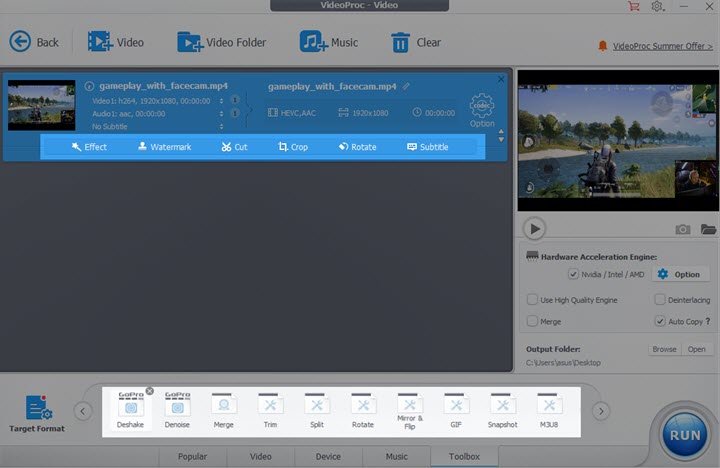Switch to the Device tab
Image resolution: width=720 pixels, height=468 pixels.
point(328,457)
